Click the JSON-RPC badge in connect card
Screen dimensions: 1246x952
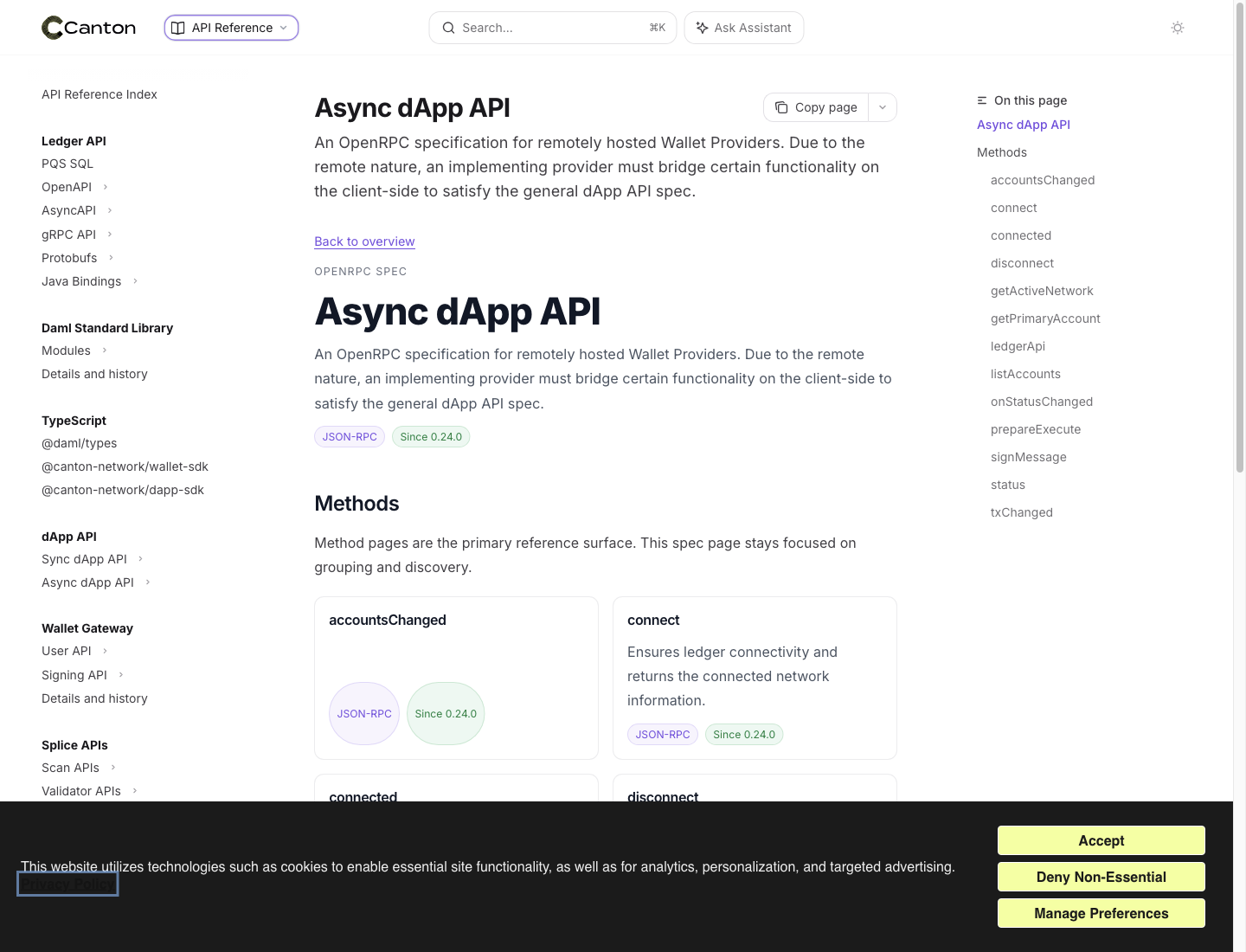[663, 735]
